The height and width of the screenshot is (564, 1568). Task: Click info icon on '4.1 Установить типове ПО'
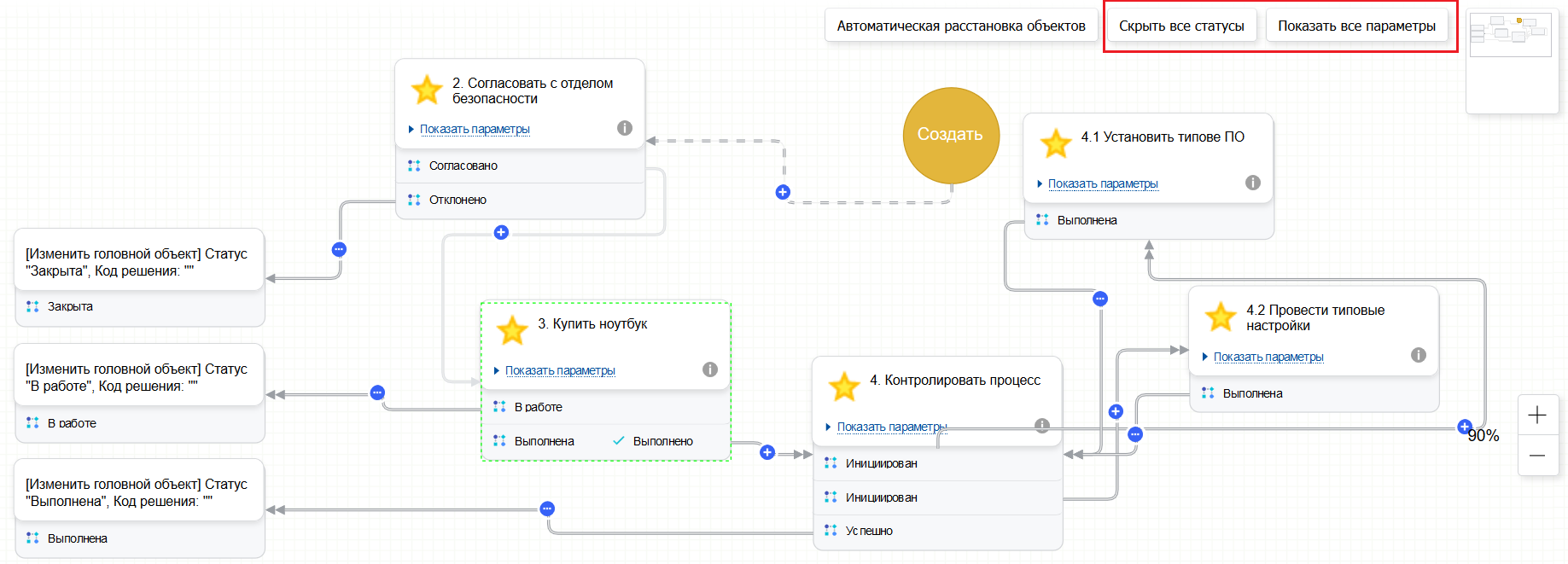click(1253, 183)
